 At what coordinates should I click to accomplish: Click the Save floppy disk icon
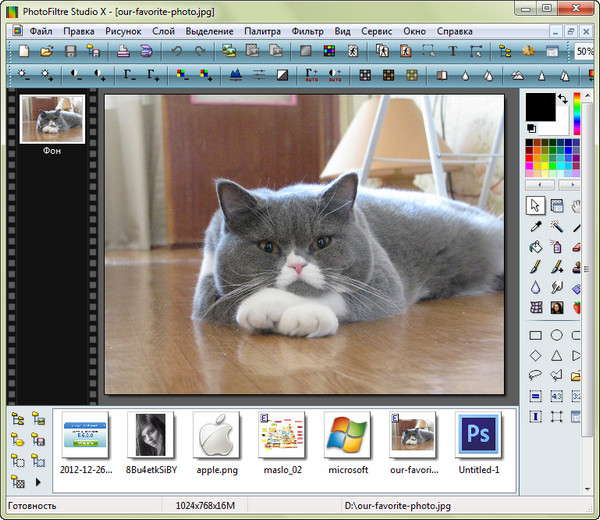tap(70, 50)
